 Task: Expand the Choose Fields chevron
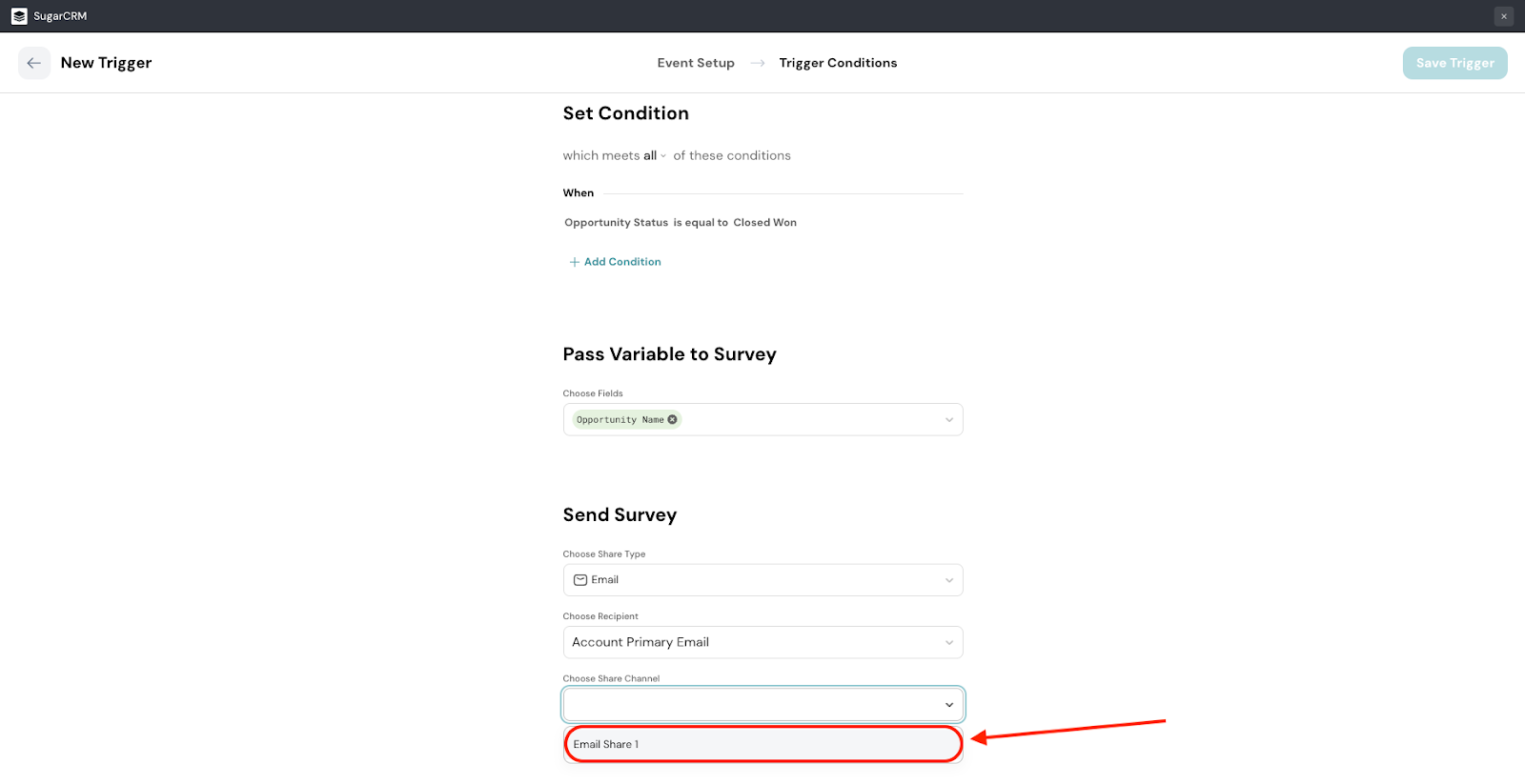[x=948, y=420]
